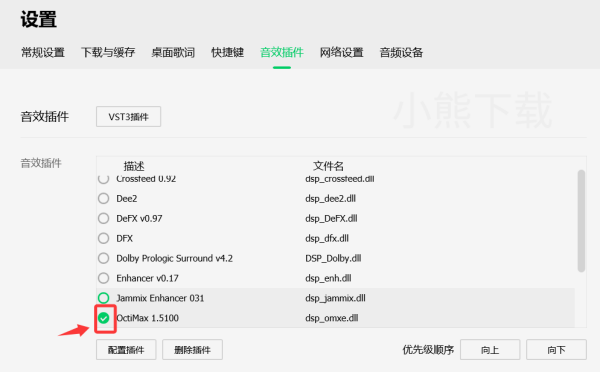Disable the checked OctiMax 1.5100 plugin
The height and width of the screenshot is (372, 600).
pyautogui.click(x=103, y=318)
